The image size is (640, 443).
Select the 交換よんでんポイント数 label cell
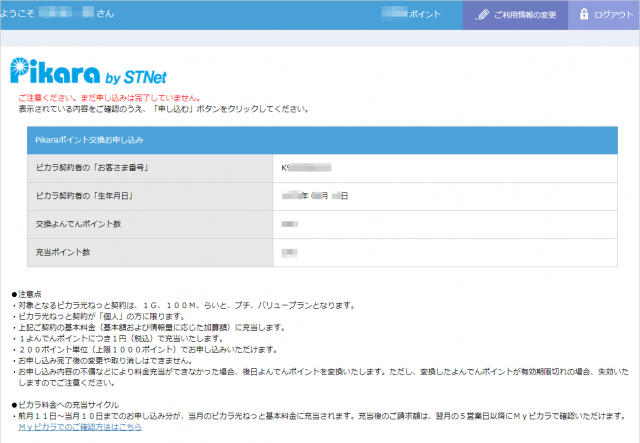(x=150, y=224)
